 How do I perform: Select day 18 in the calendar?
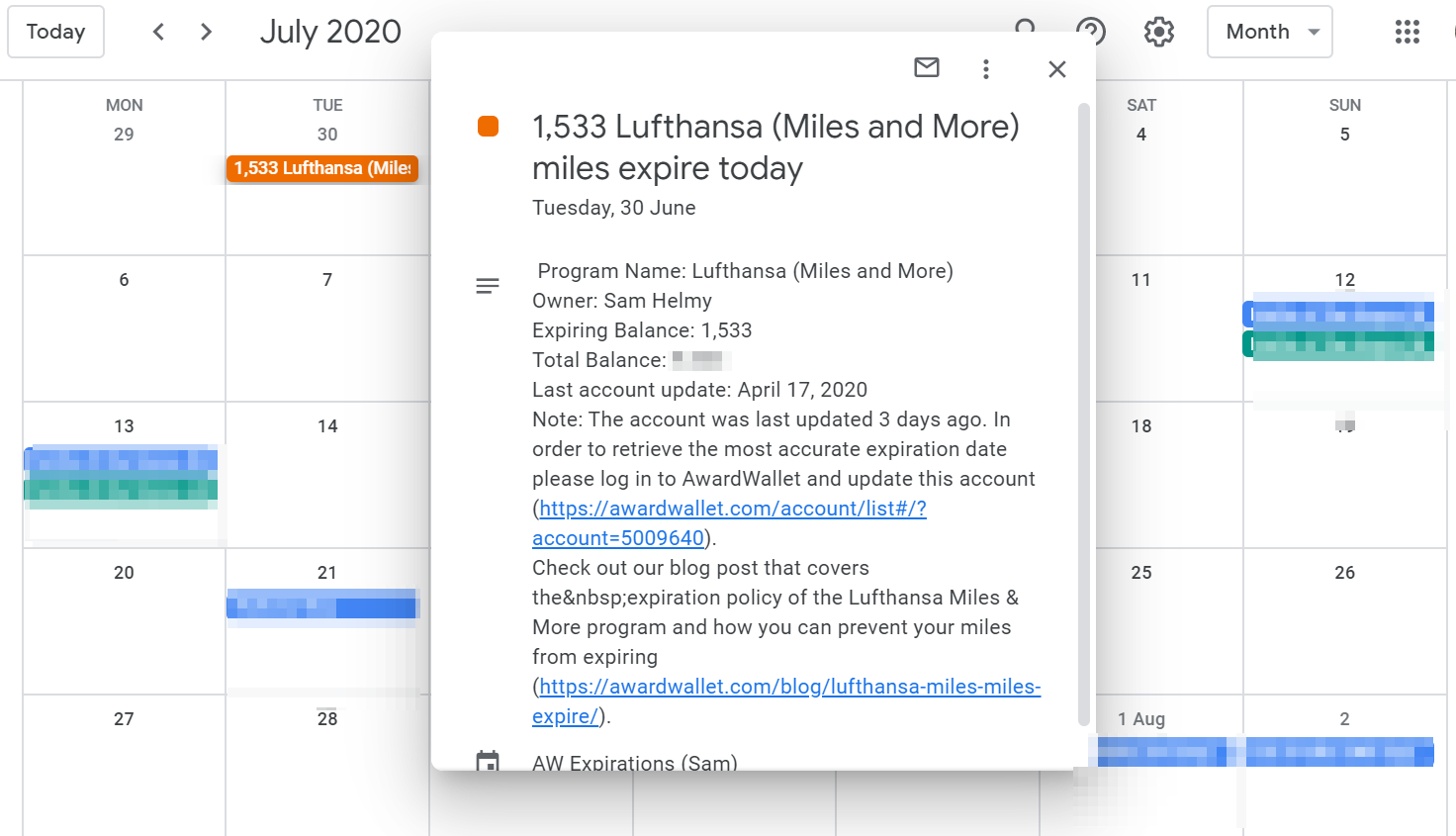1141,426
